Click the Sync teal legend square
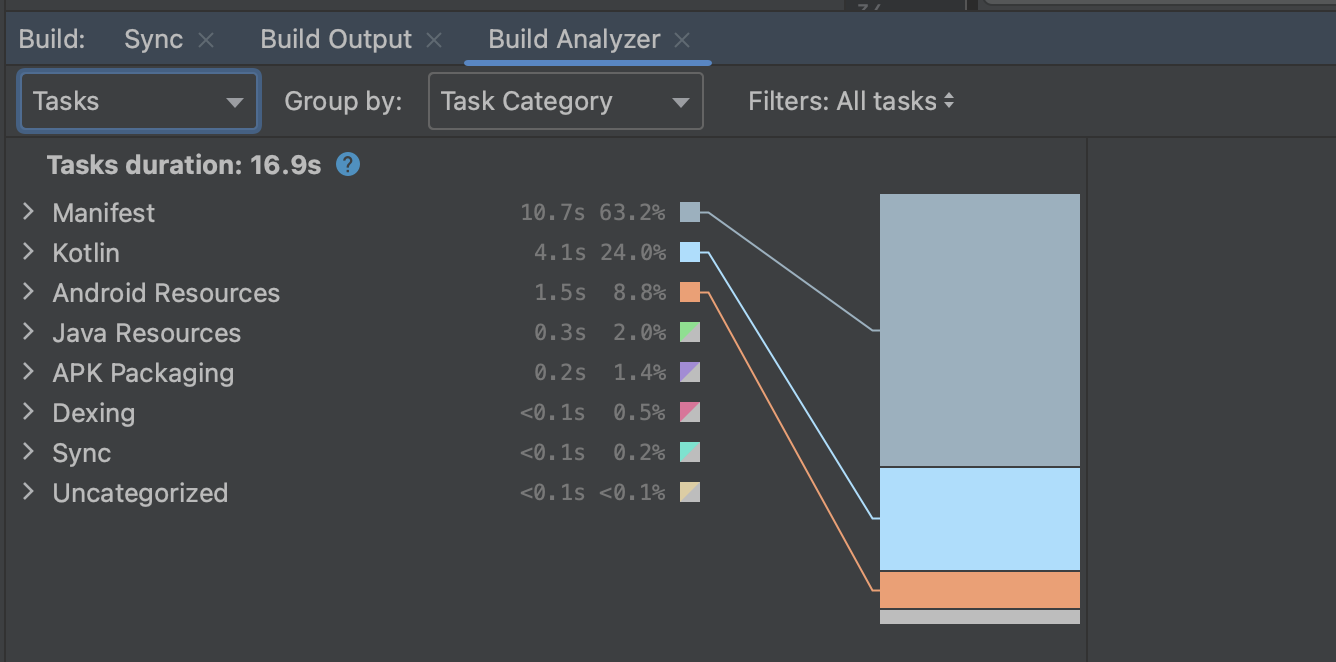The width and height of the screenshot is (1336, 662). (689, 452)
